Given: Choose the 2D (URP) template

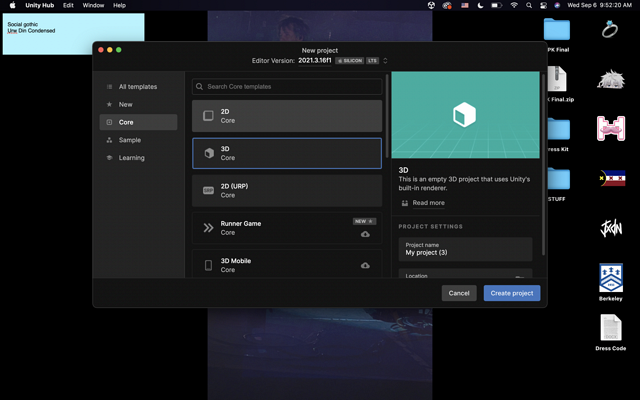Looking at the screenshot, I should (287, 191).
